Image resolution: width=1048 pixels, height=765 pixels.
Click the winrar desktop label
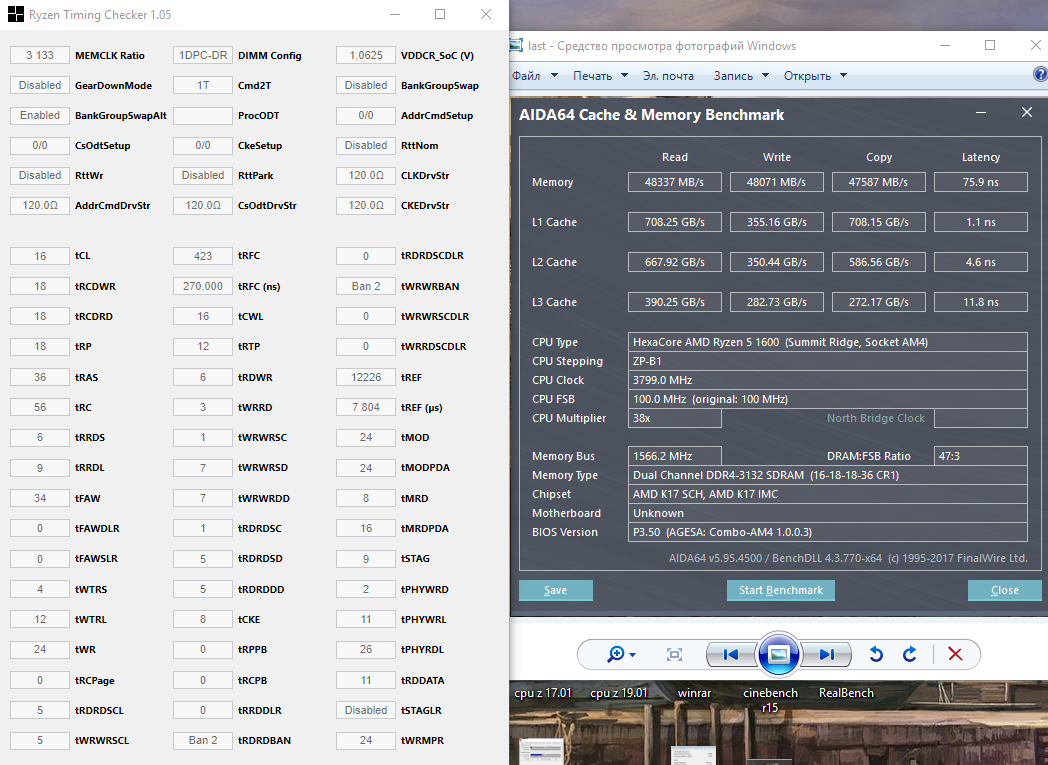[694, 693]
